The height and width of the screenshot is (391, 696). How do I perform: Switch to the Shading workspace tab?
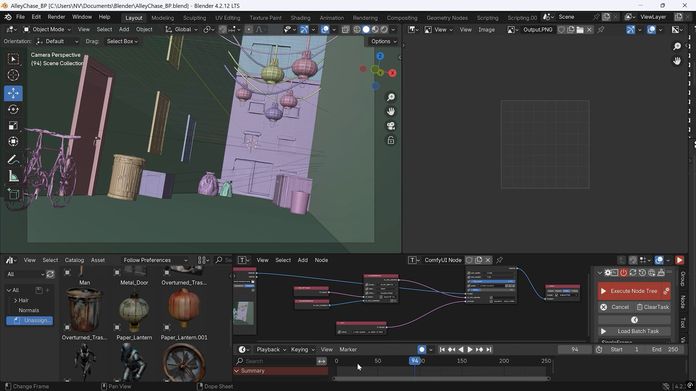301,18
